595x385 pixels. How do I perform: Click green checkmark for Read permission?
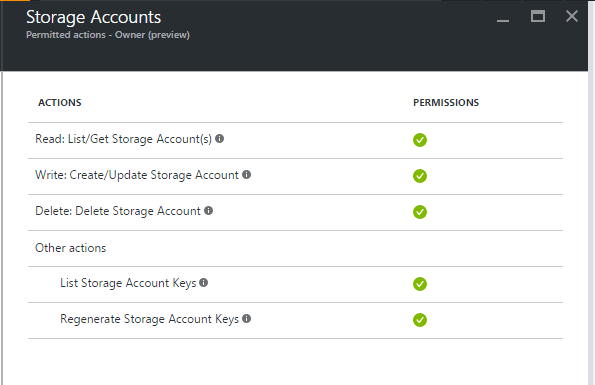(420, 140)
